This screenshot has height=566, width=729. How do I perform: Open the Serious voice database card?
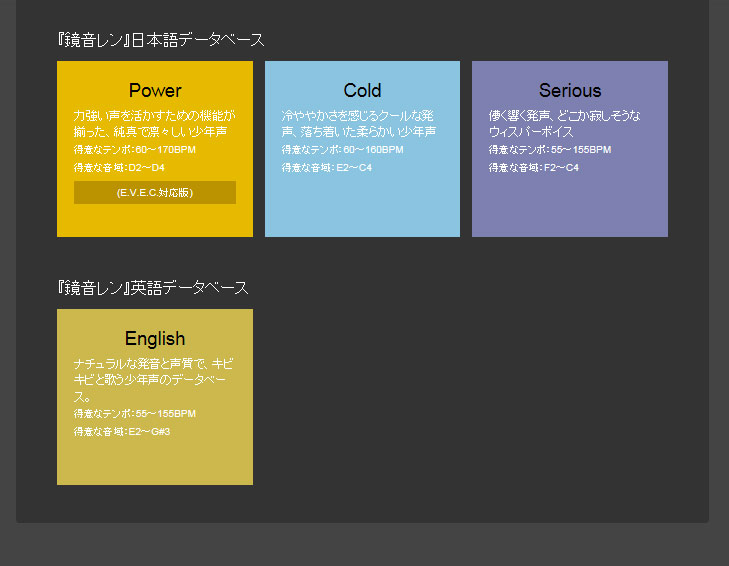570,149
